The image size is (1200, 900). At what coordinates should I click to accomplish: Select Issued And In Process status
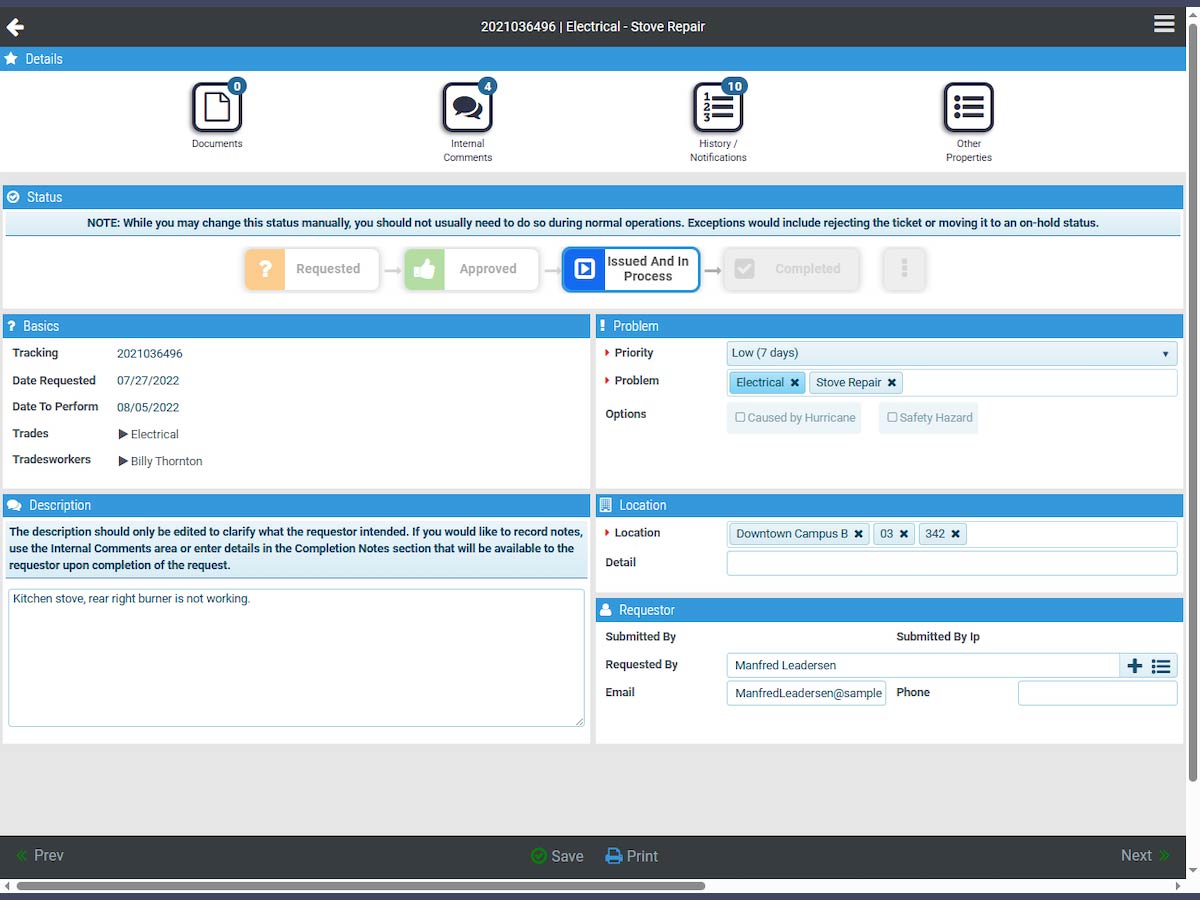(x=631, y=269)
